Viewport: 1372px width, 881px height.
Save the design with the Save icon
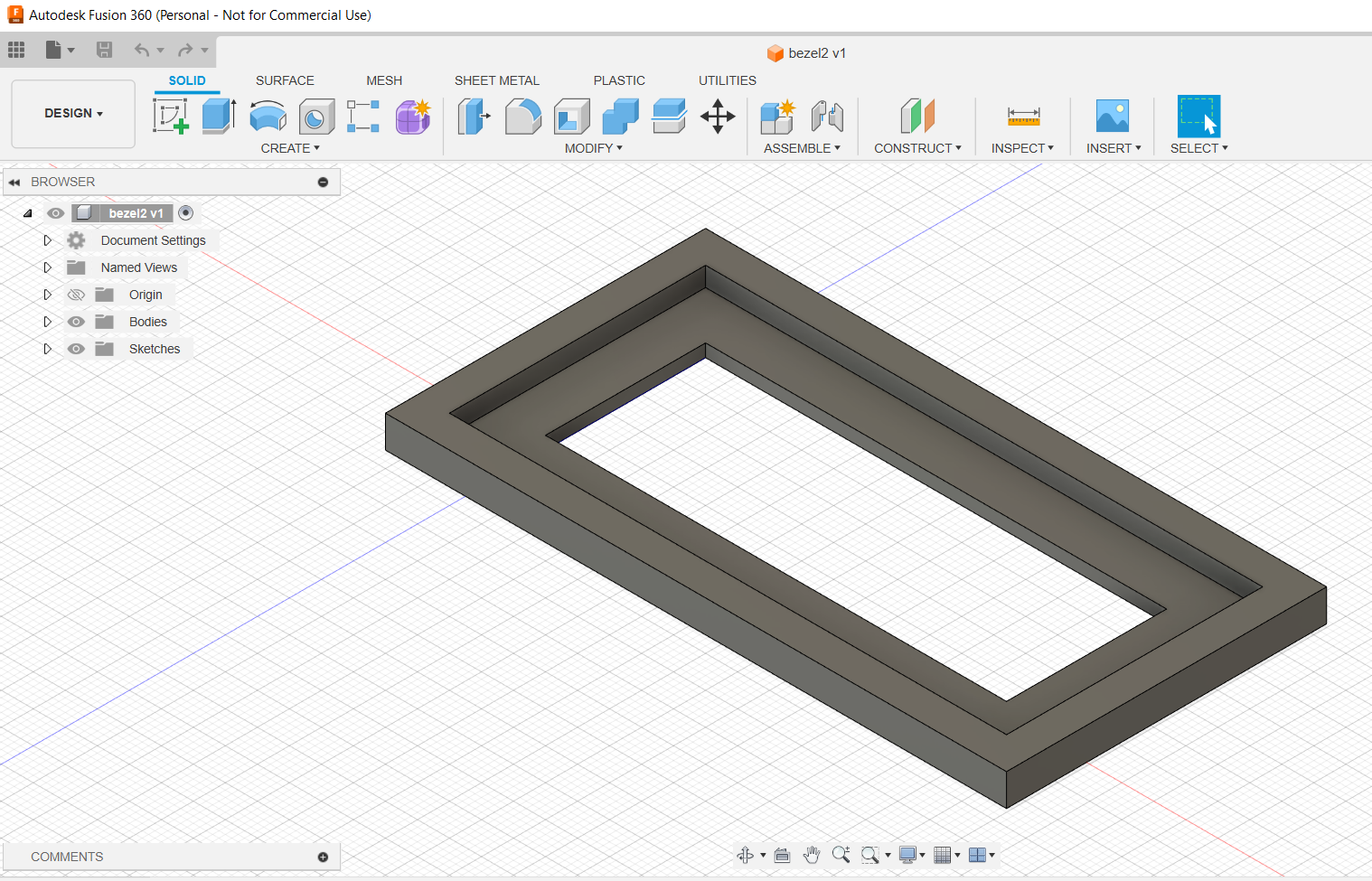(x=104, y=50)
